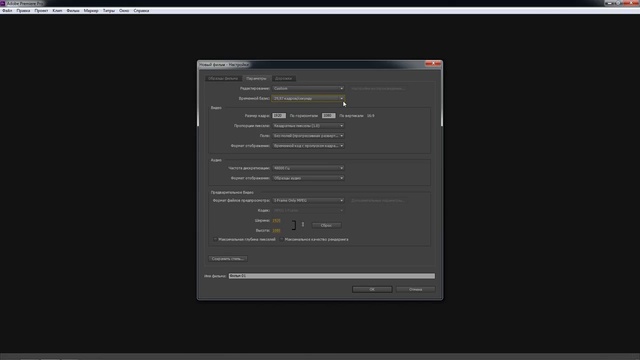The image size is (640, 360).
Task: Open the Пропорции пикселя dropdown
Action: click(x=308, y=126)
